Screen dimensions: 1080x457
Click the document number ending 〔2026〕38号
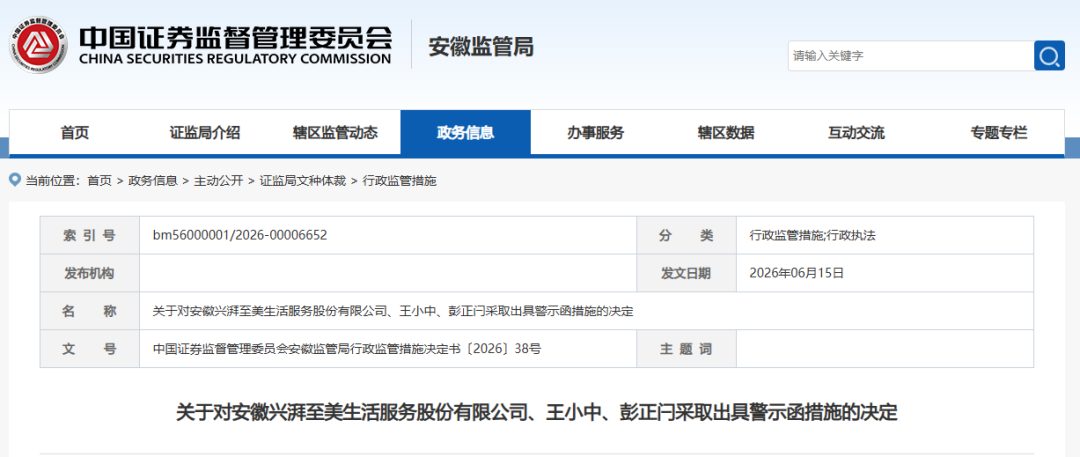[x=347, y=349]
